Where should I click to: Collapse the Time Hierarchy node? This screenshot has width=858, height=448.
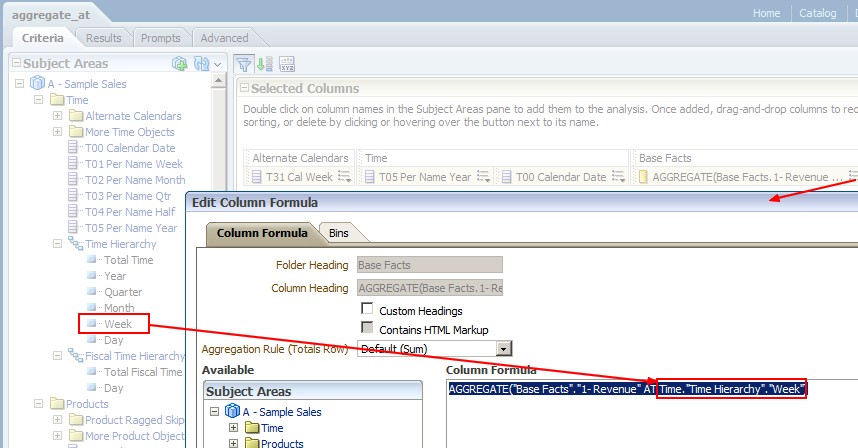pos(57,243)
